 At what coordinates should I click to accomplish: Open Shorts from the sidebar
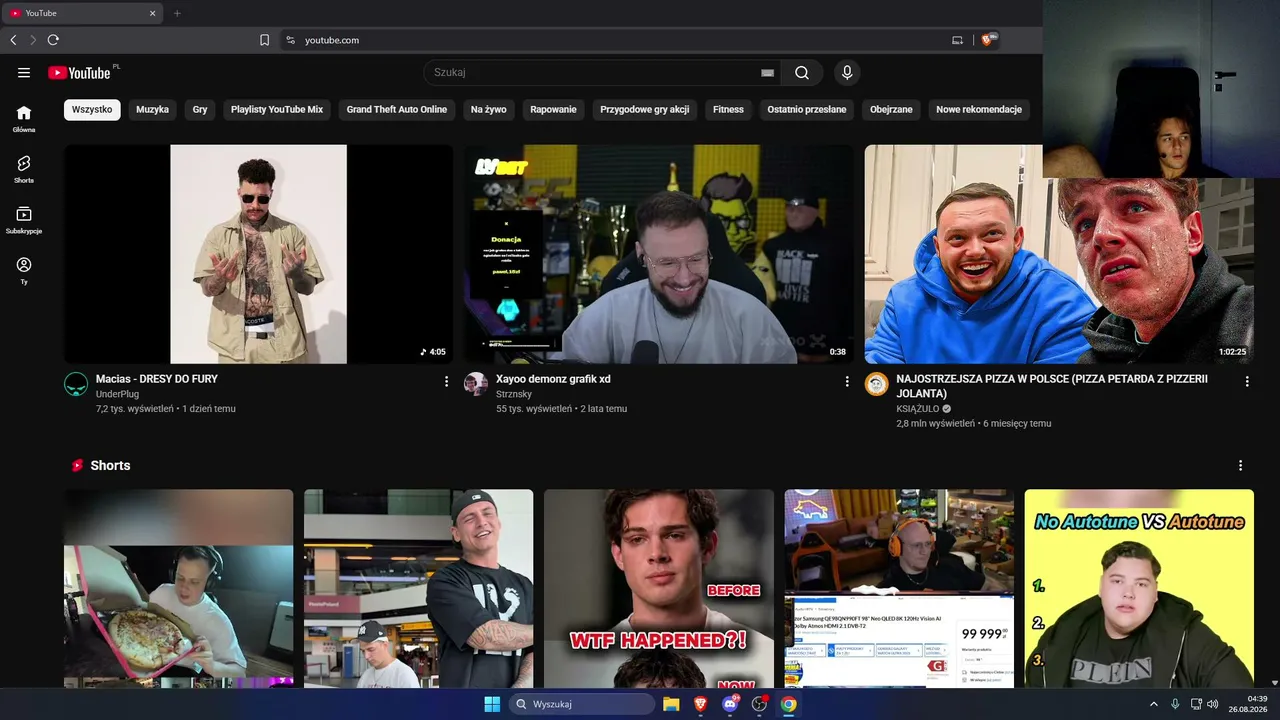pyautogui.click(x=24, y=170)
